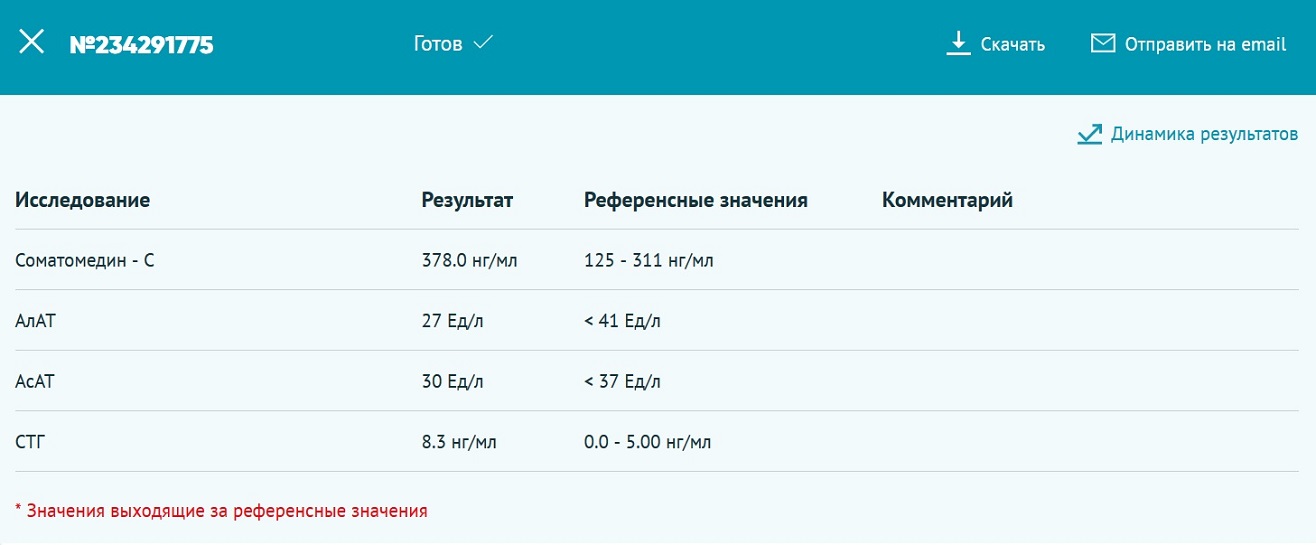Image resolution: width=1316 pixels, height=545 pixels.
Task: Select the АлАТ test row
Action: click(33, 321)
